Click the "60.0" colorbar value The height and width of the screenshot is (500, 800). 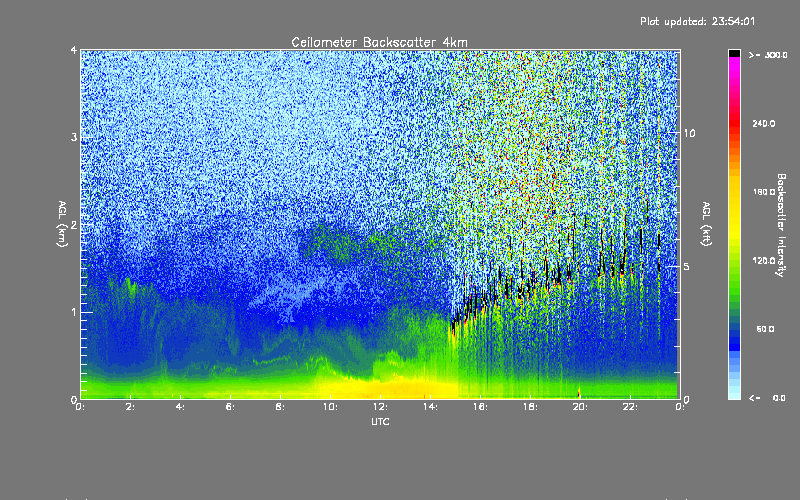coord(765,329)
